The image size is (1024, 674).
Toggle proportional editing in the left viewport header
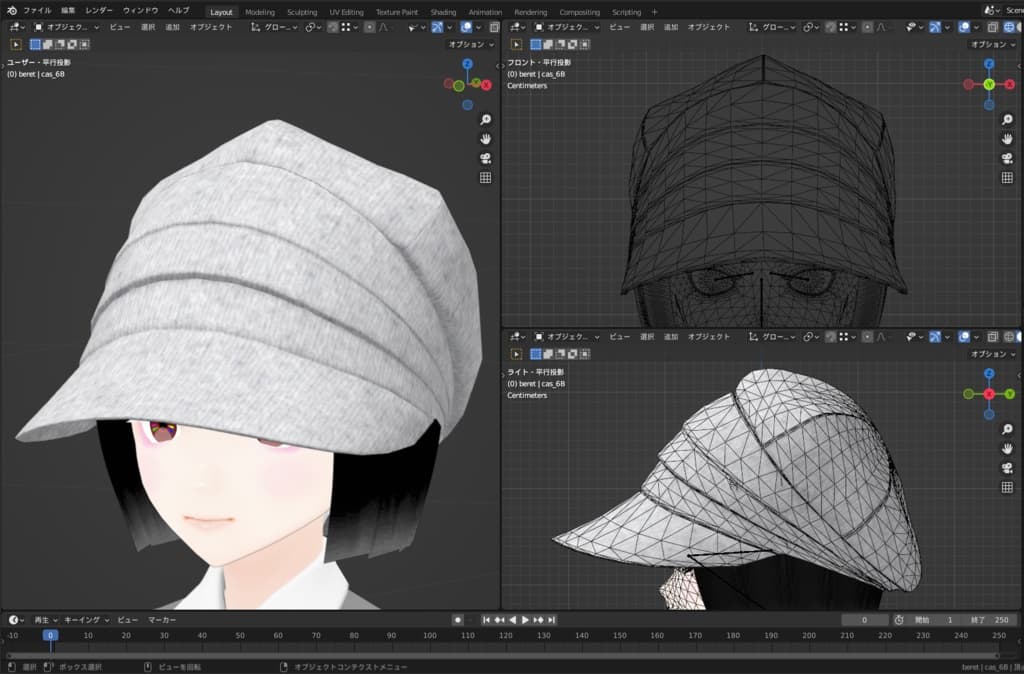tap(367, 27)
